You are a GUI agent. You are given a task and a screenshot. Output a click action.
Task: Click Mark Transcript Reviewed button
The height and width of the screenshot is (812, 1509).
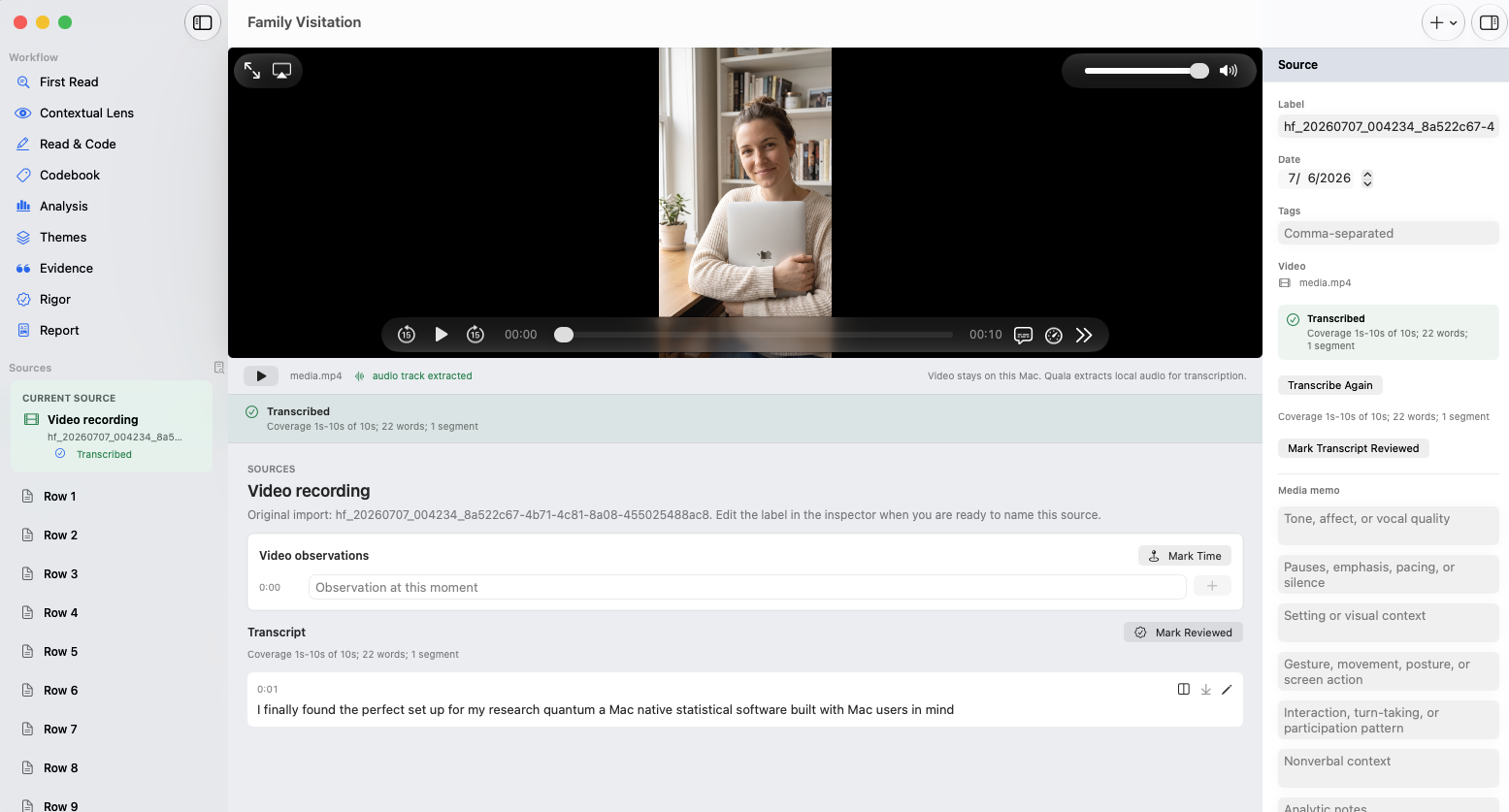coord(1354,448)
